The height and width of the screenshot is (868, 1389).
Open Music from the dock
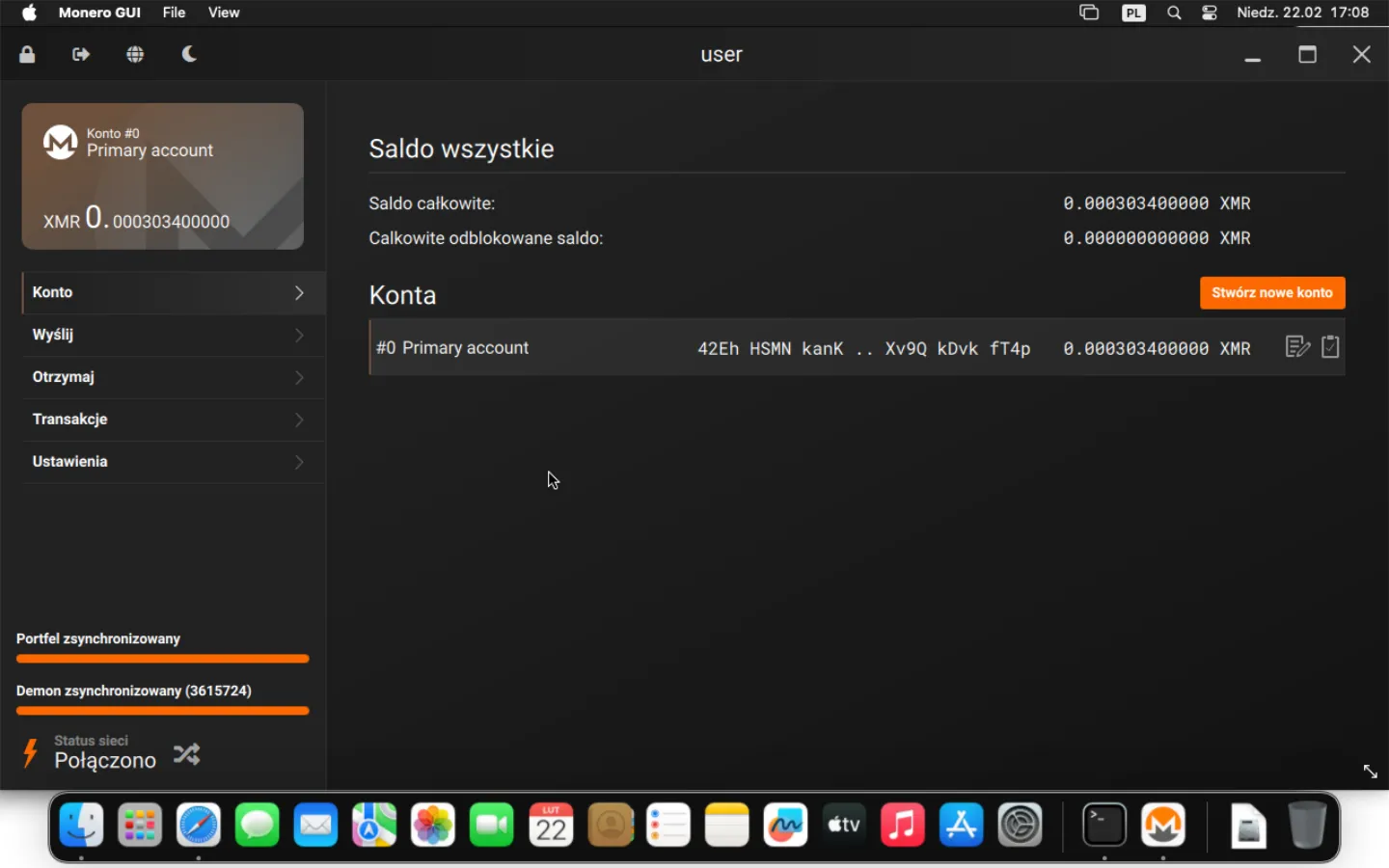coord(903,826)
